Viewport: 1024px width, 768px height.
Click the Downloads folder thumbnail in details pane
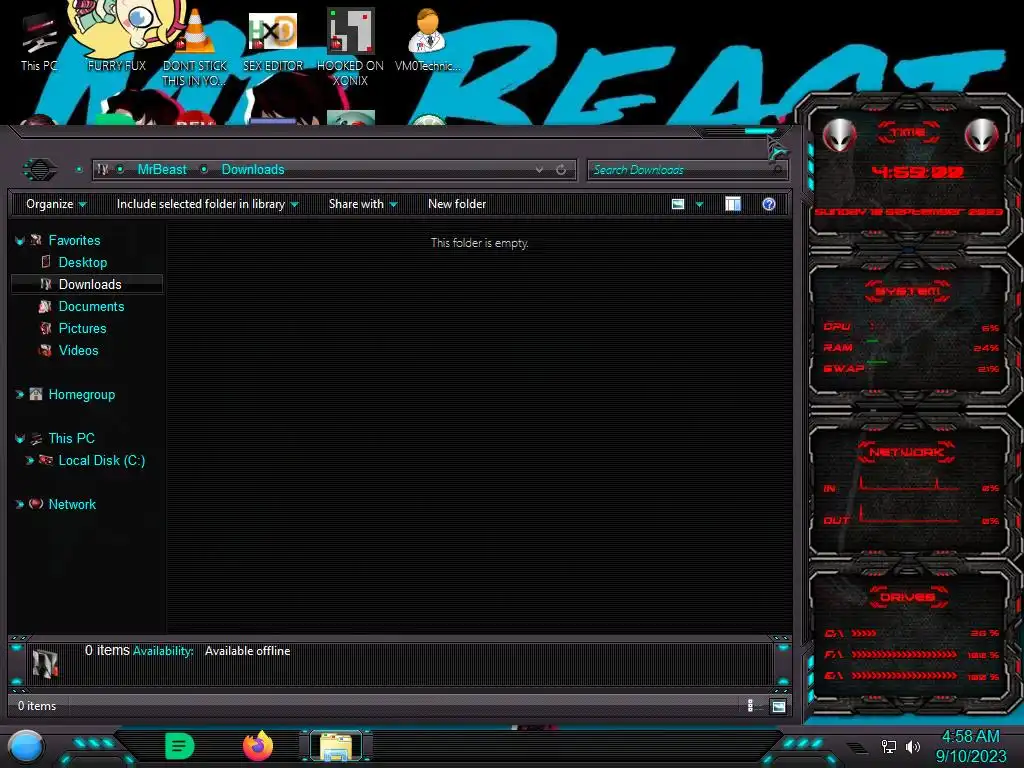pyautogui.click(x=45, y=663)
